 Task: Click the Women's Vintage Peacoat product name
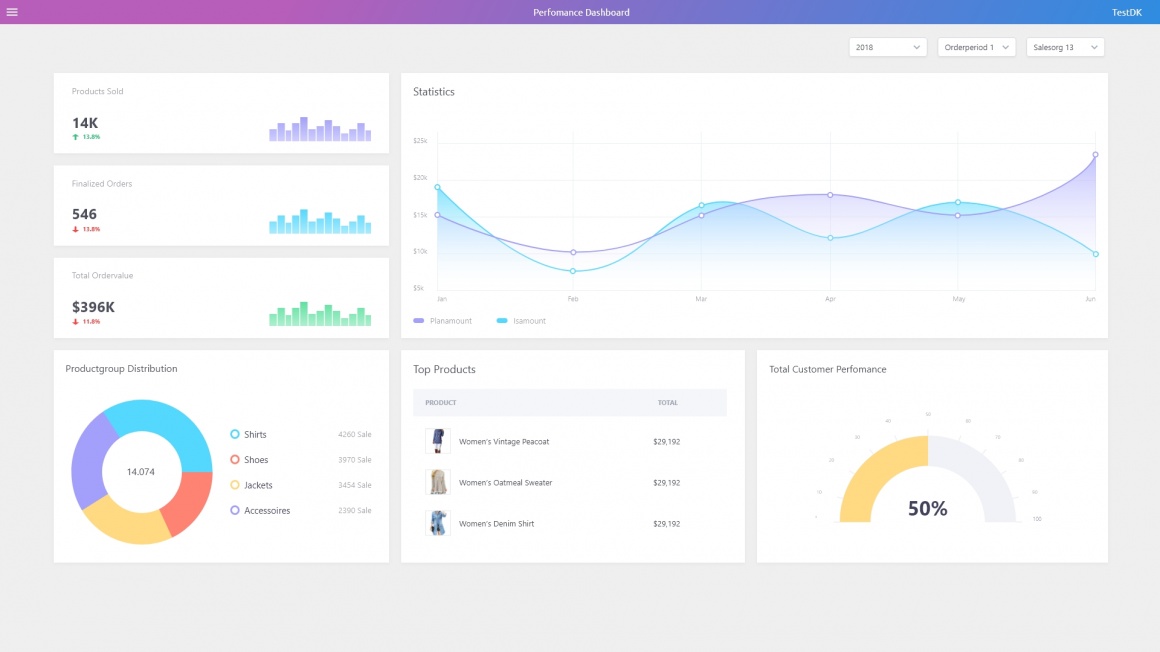[504, 442]
